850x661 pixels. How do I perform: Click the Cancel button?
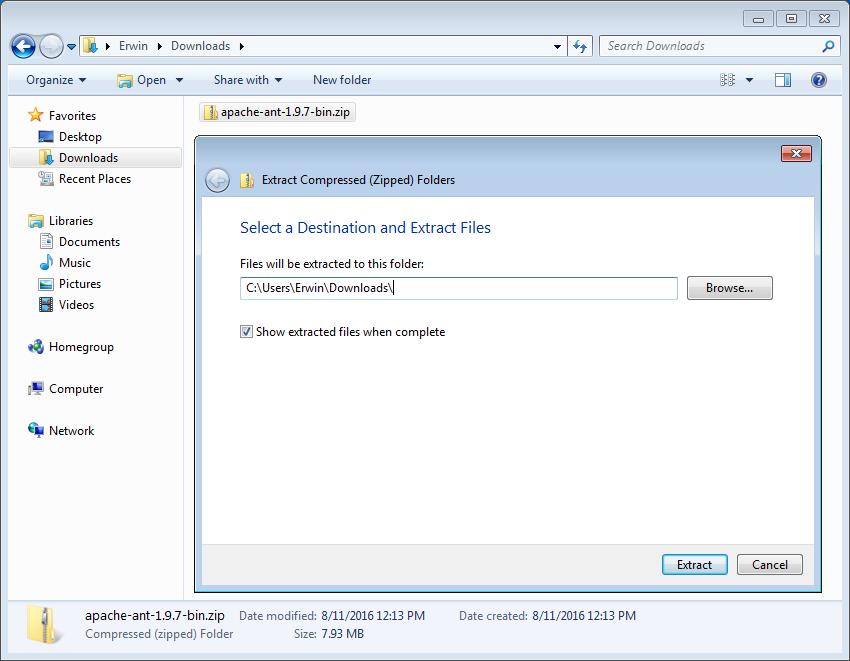click(769, 564)
